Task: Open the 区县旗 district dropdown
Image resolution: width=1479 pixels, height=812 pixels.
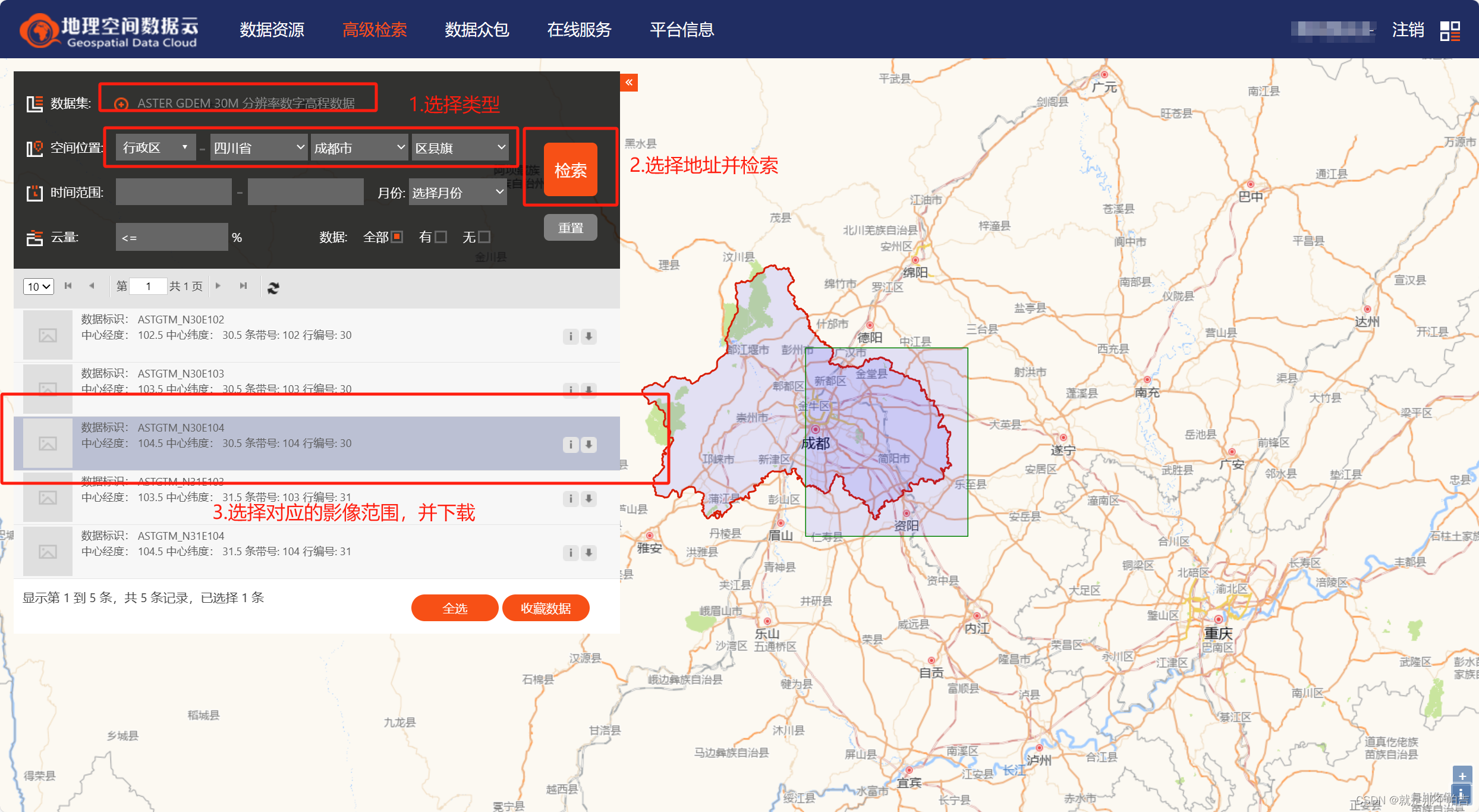Action: (460, 148)
